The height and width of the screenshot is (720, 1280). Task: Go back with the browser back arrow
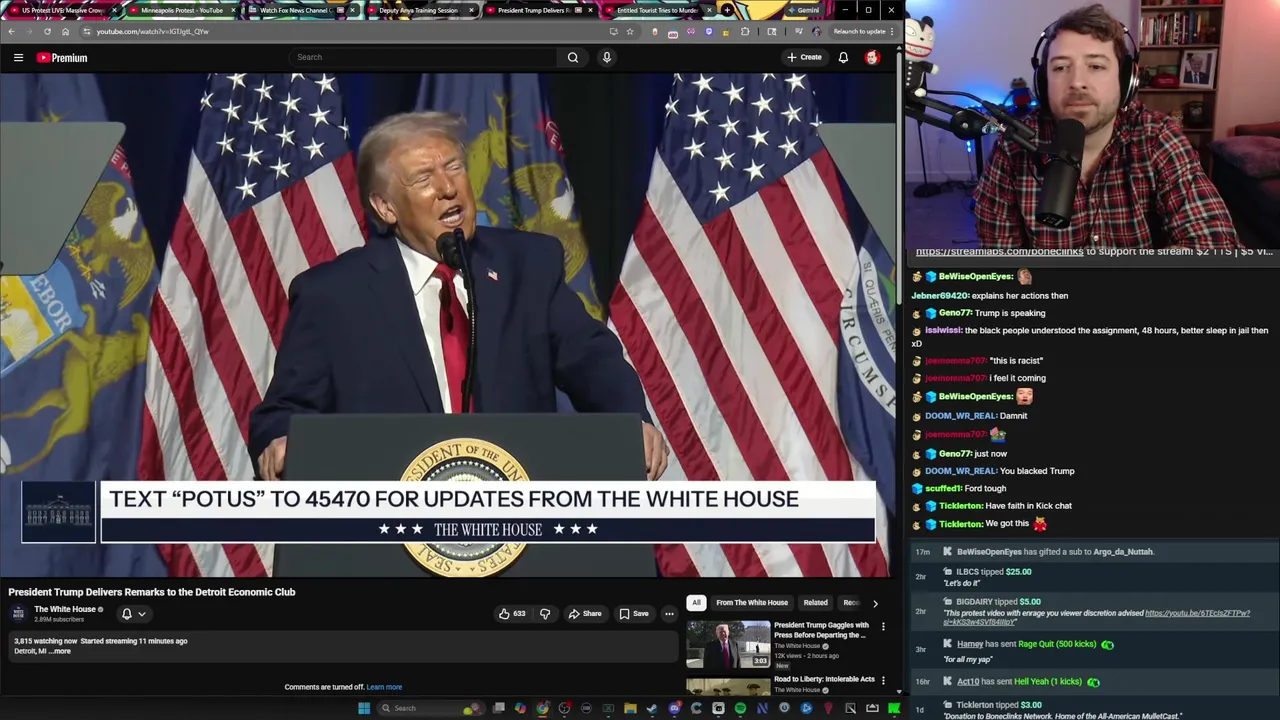click(11, 31)
